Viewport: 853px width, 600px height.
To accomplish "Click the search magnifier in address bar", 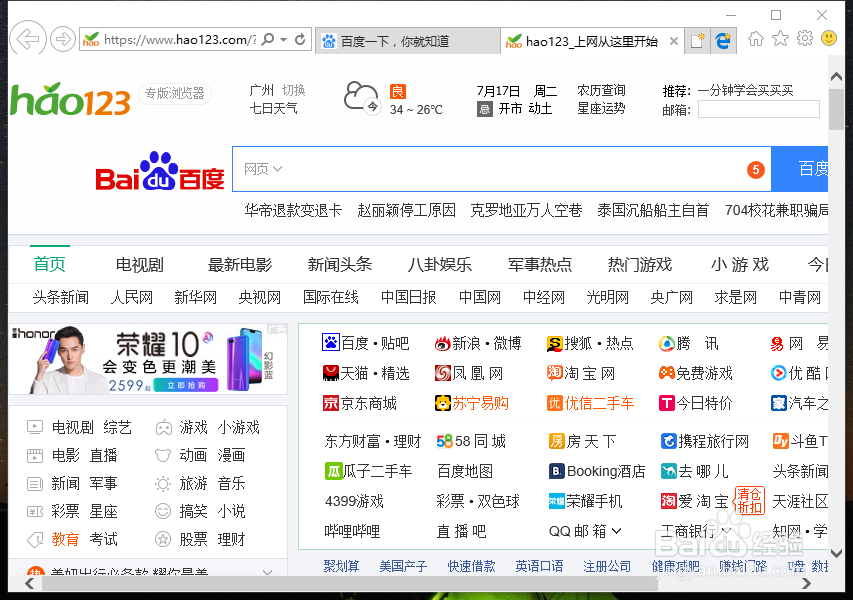I will pyautogui.click(x=268, y=39).
